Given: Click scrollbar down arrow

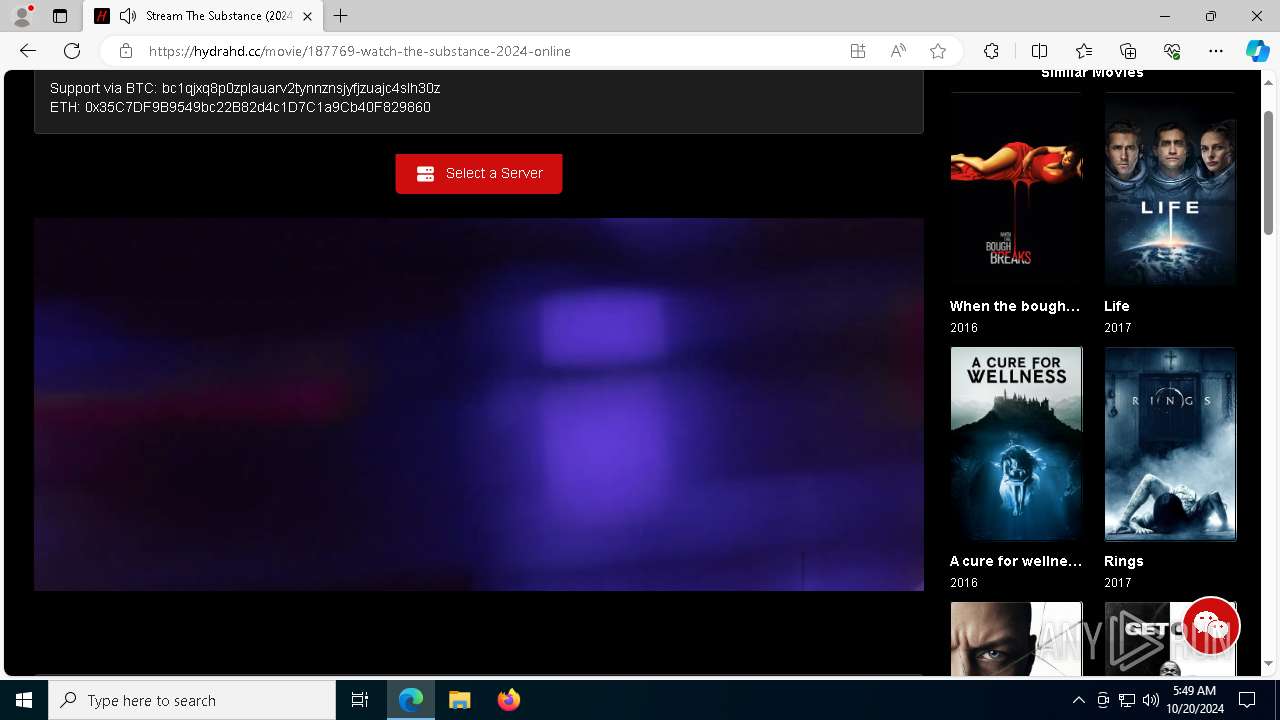Looking at the screenshot, I should 1268,663.
